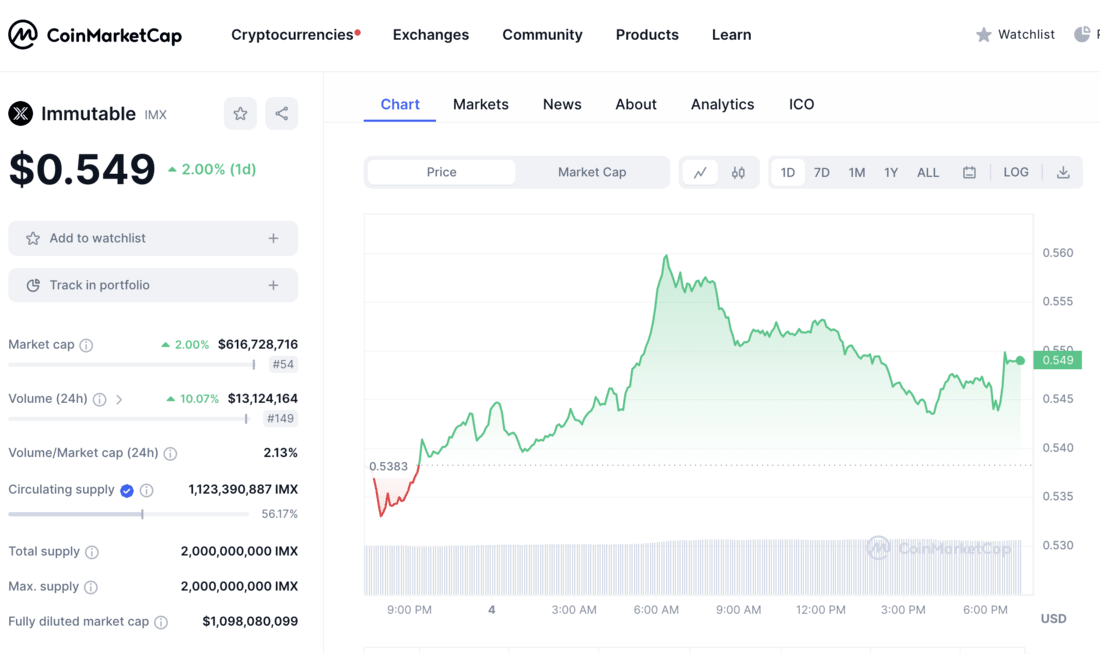
Task: Click the 56.17% circulating supply percentage
Action: (279, 514)
